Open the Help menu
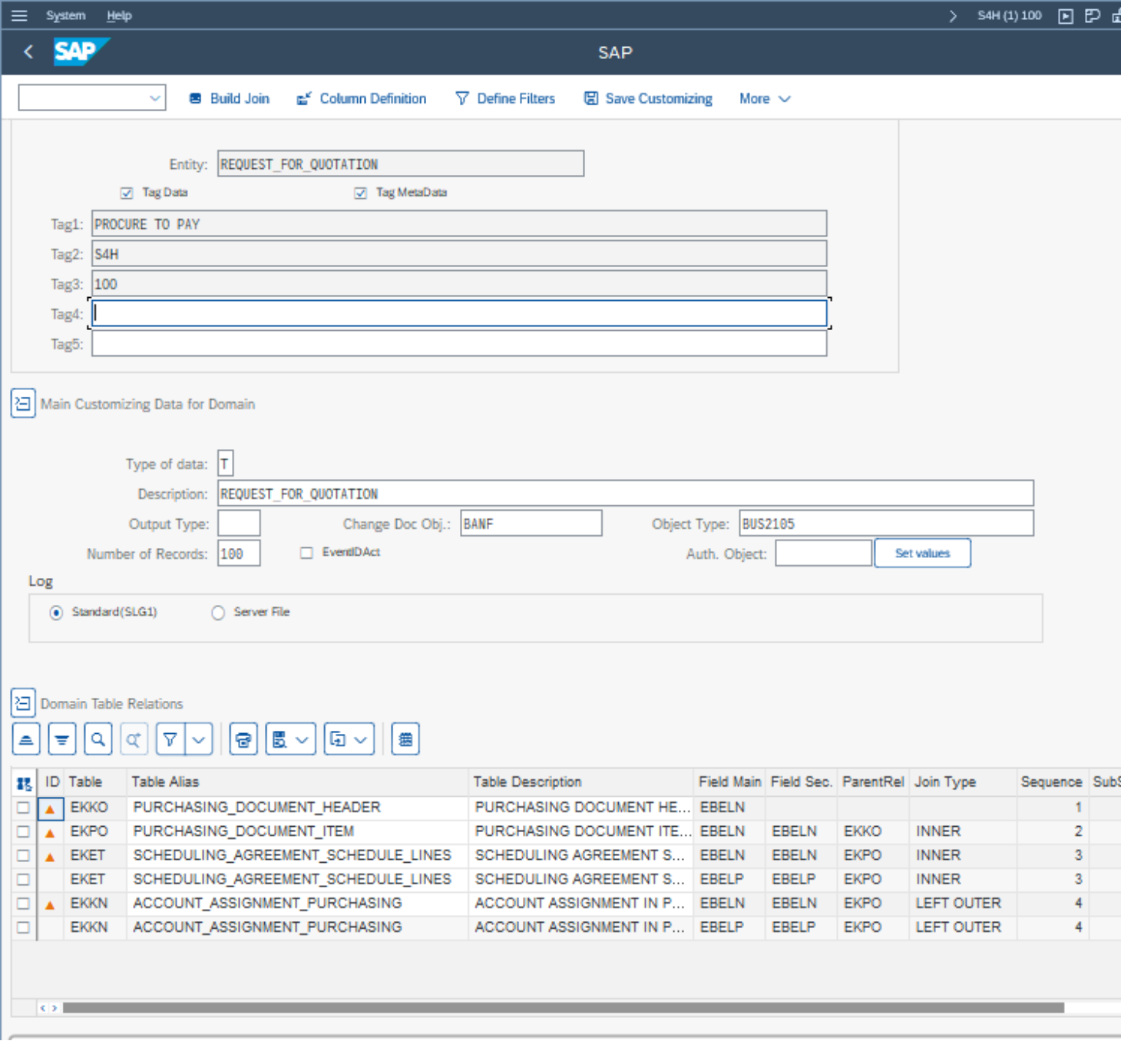 pyautogui.click(x=119, y=15)
